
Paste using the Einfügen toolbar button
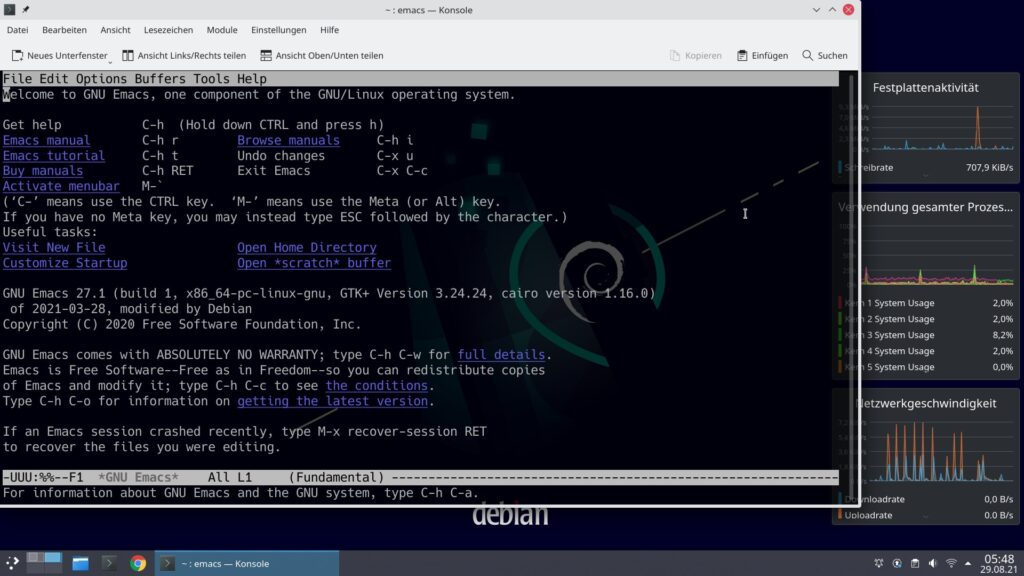(762, 56)
